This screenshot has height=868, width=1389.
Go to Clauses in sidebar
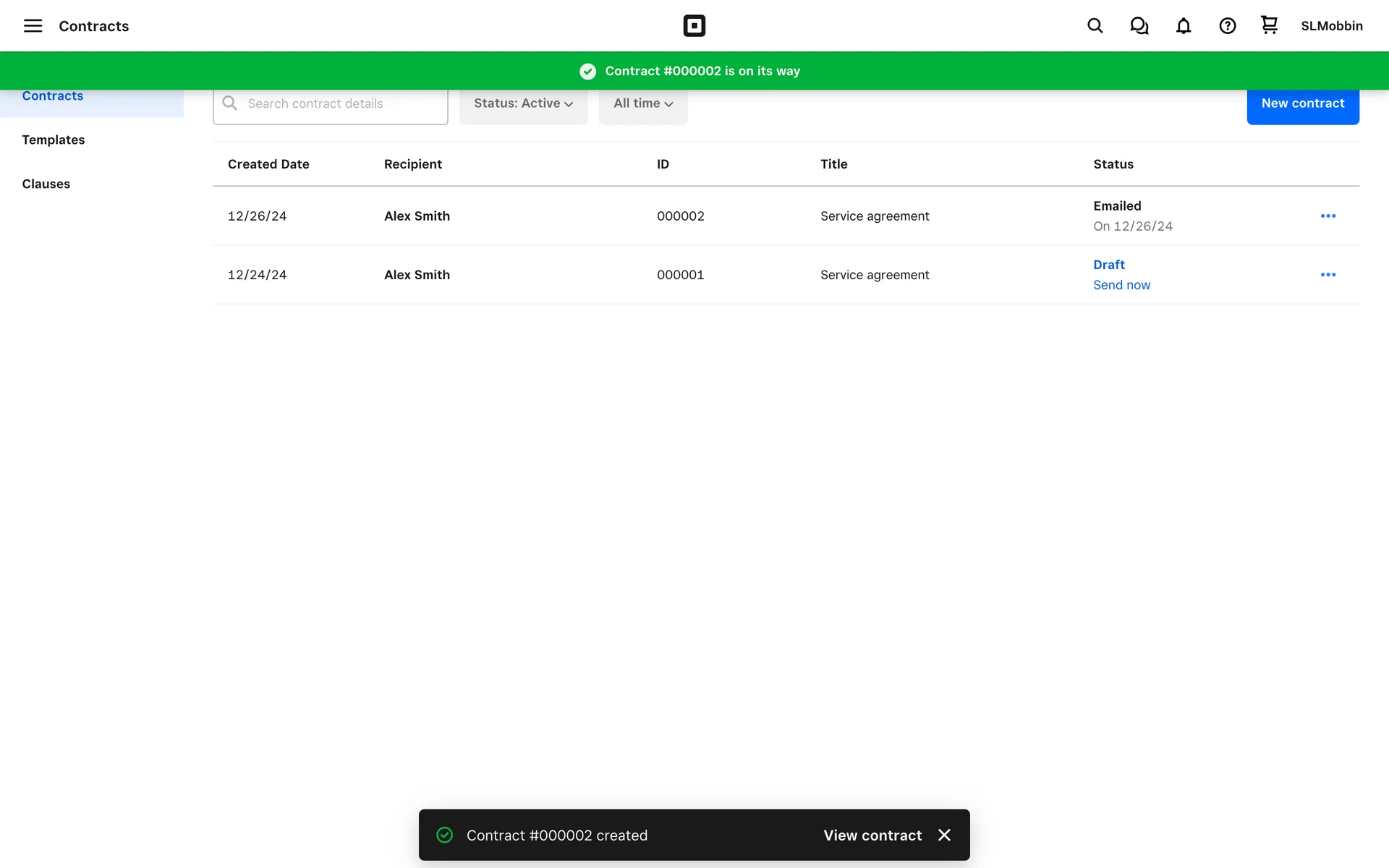(46, 184)
